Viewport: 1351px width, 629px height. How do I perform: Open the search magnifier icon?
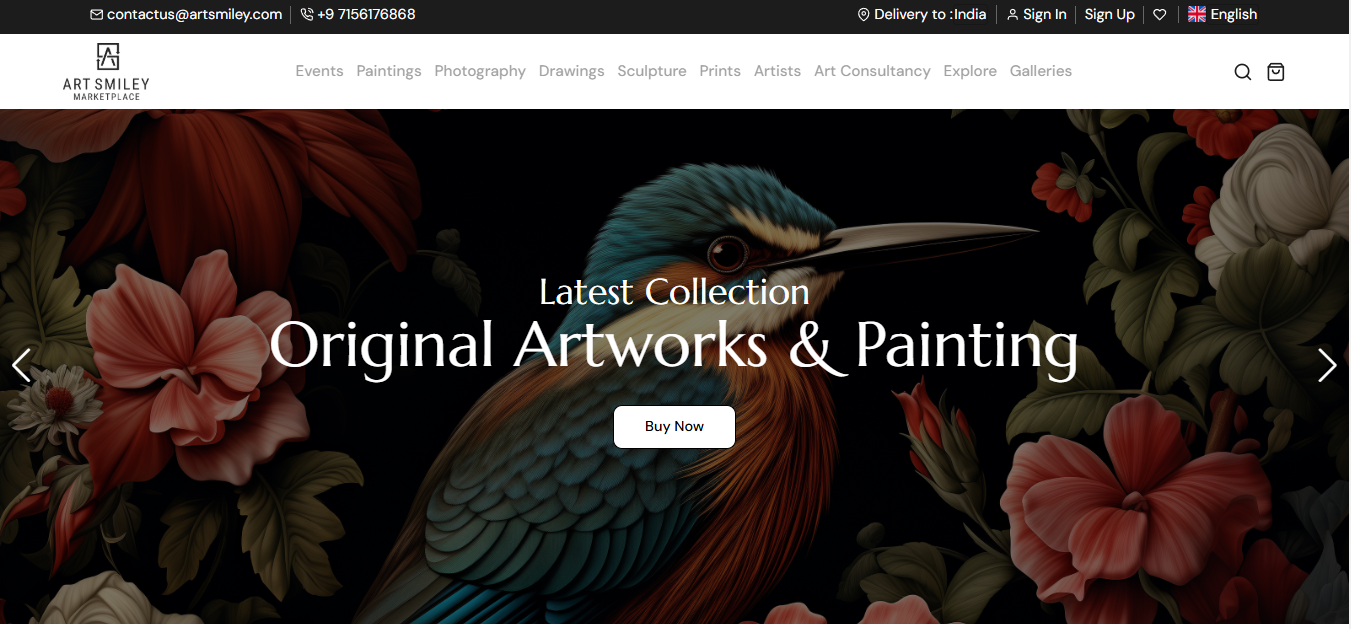(1242, 72)
